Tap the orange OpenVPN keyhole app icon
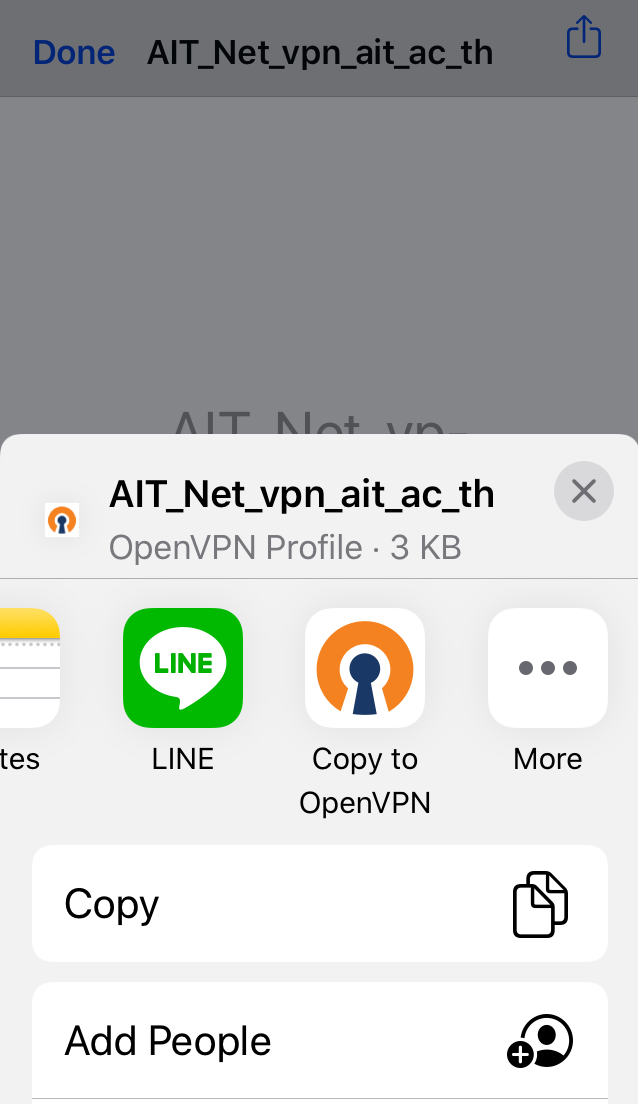The width and height of the screenshot is (638, 1104). 365,667
